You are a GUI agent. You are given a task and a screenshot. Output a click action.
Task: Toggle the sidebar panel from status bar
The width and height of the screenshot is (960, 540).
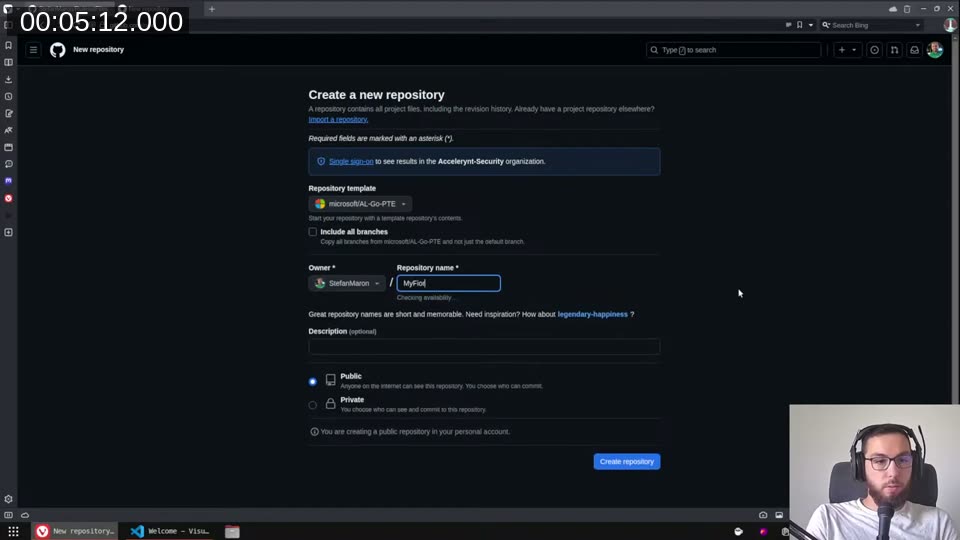pyautogui.click(x=9, y=515)
